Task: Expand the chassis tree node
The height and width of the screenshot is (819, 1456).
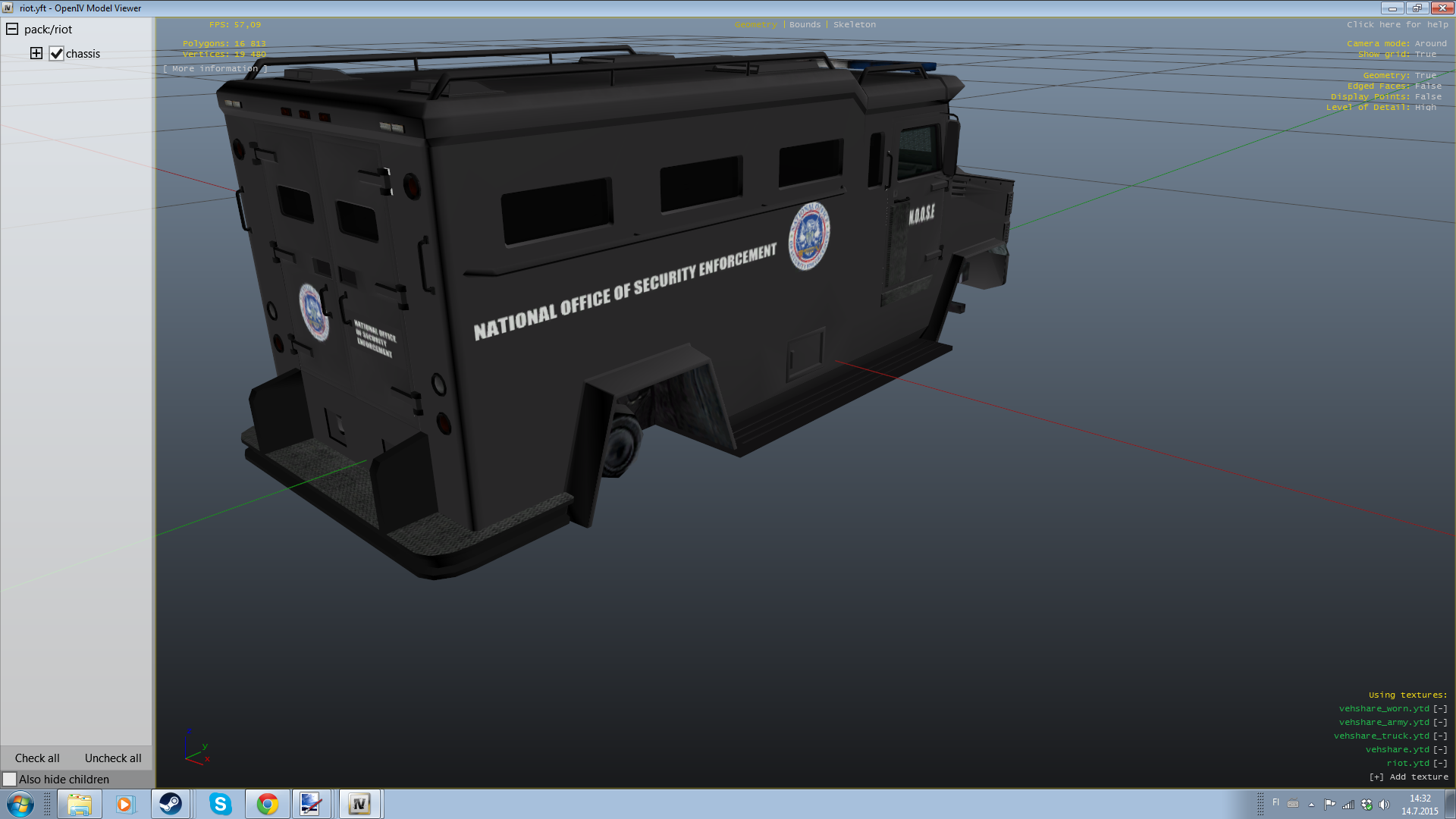Action: pos(36,53)
